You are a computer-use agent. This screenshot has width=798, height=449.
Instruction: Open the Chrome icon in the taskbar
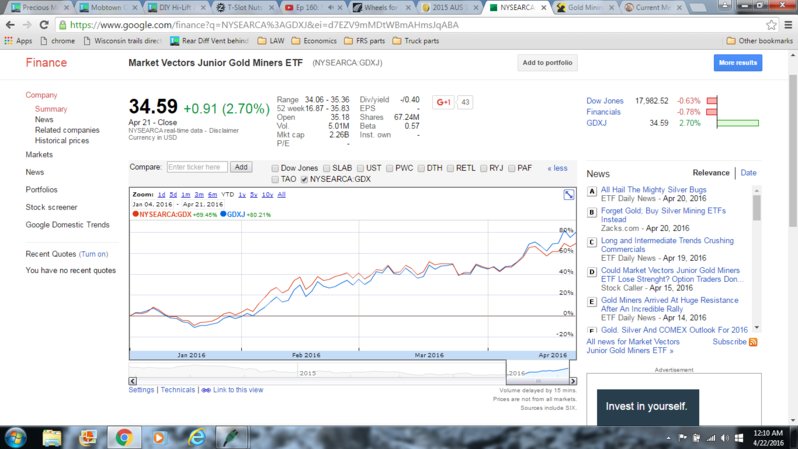pyautogui.click(x=124, y=438)
